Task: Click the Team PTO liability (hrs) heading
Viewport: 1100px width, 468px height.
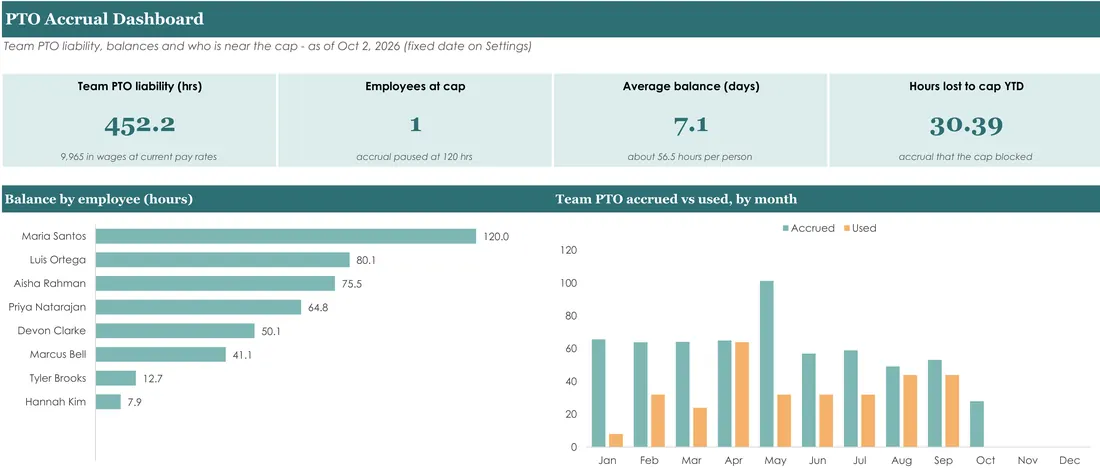Action: point(140,87)
